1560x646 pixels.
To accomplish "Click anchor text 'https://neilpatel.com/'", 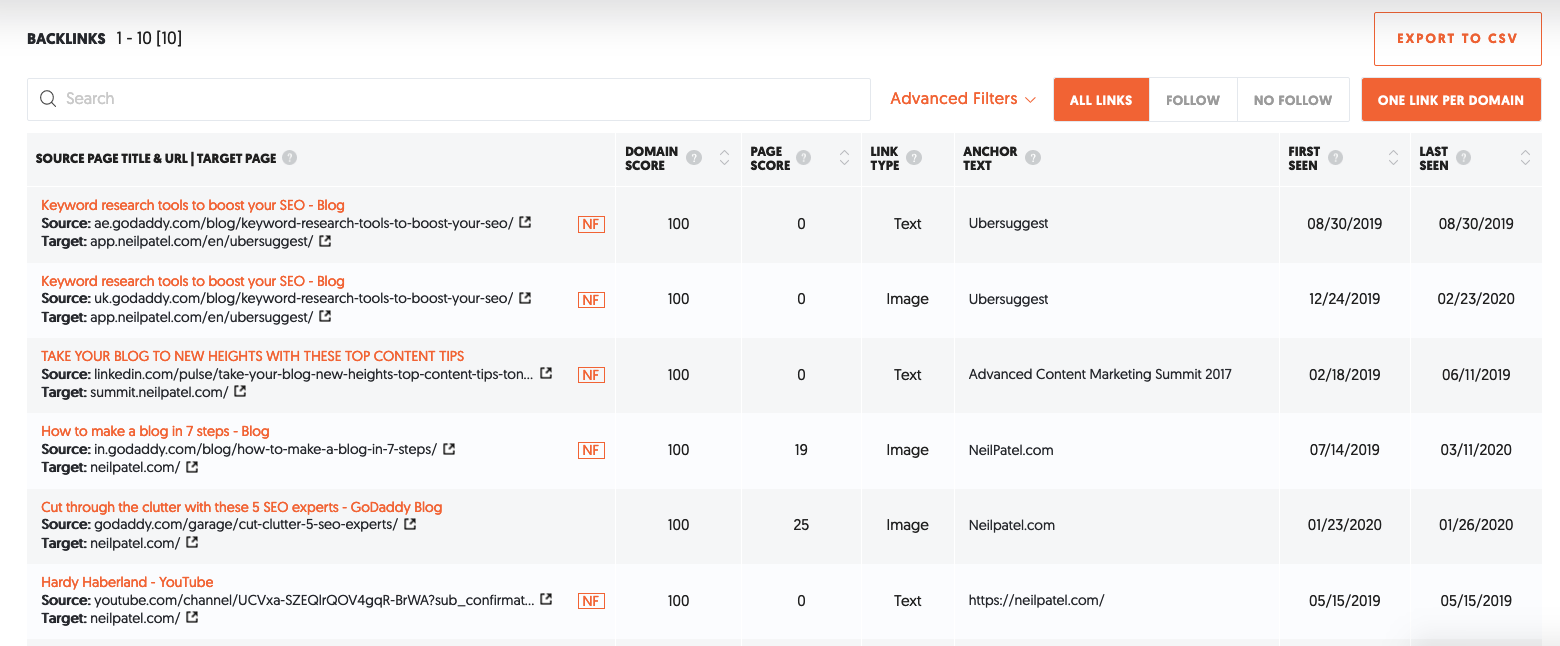I will (1036, 600).
